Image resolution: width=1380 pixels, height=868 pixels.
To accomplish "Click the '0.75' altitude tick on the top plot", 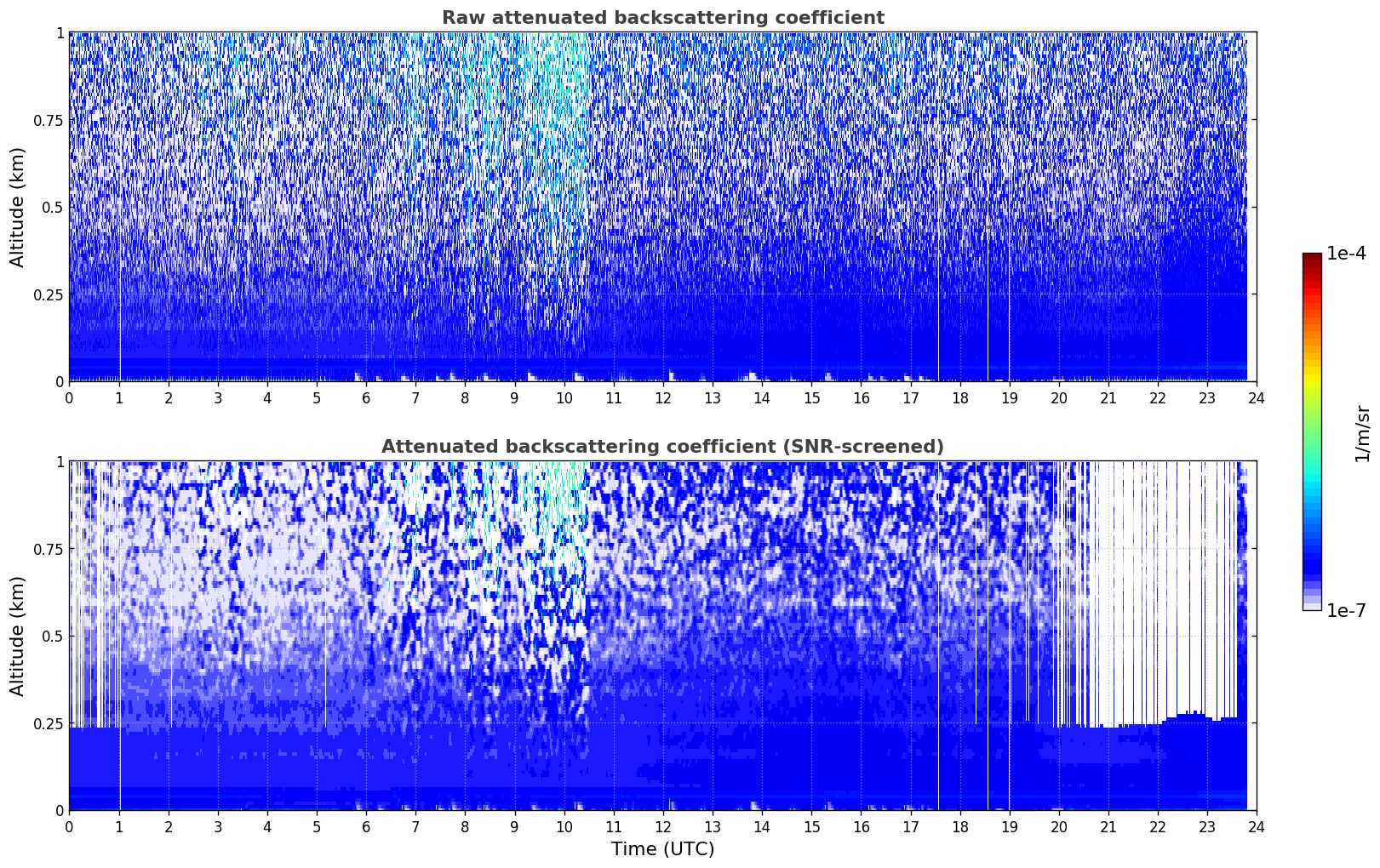I will (49, 121).
